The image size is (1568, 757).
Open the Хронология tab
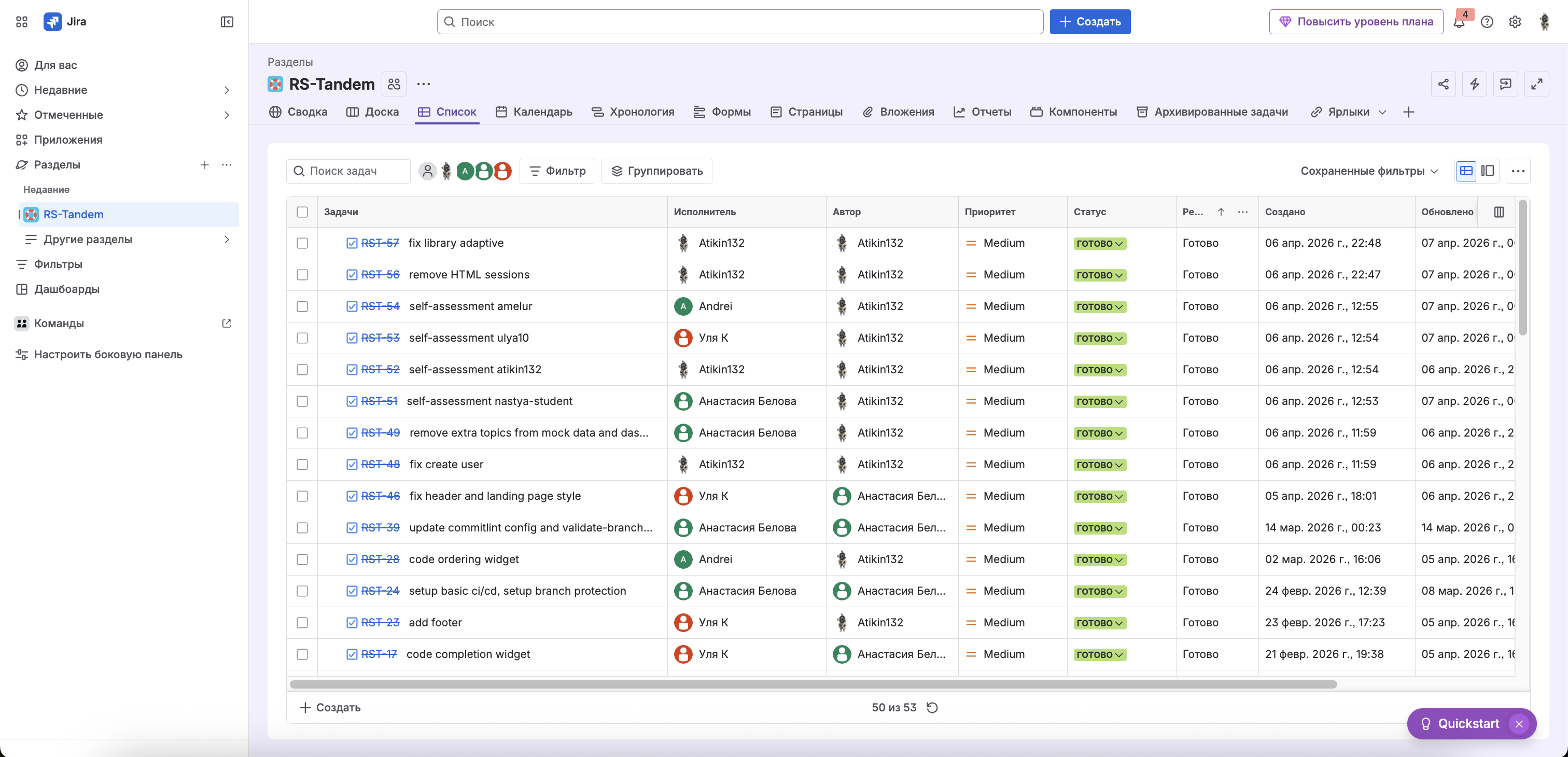click(x=633, y=112)
